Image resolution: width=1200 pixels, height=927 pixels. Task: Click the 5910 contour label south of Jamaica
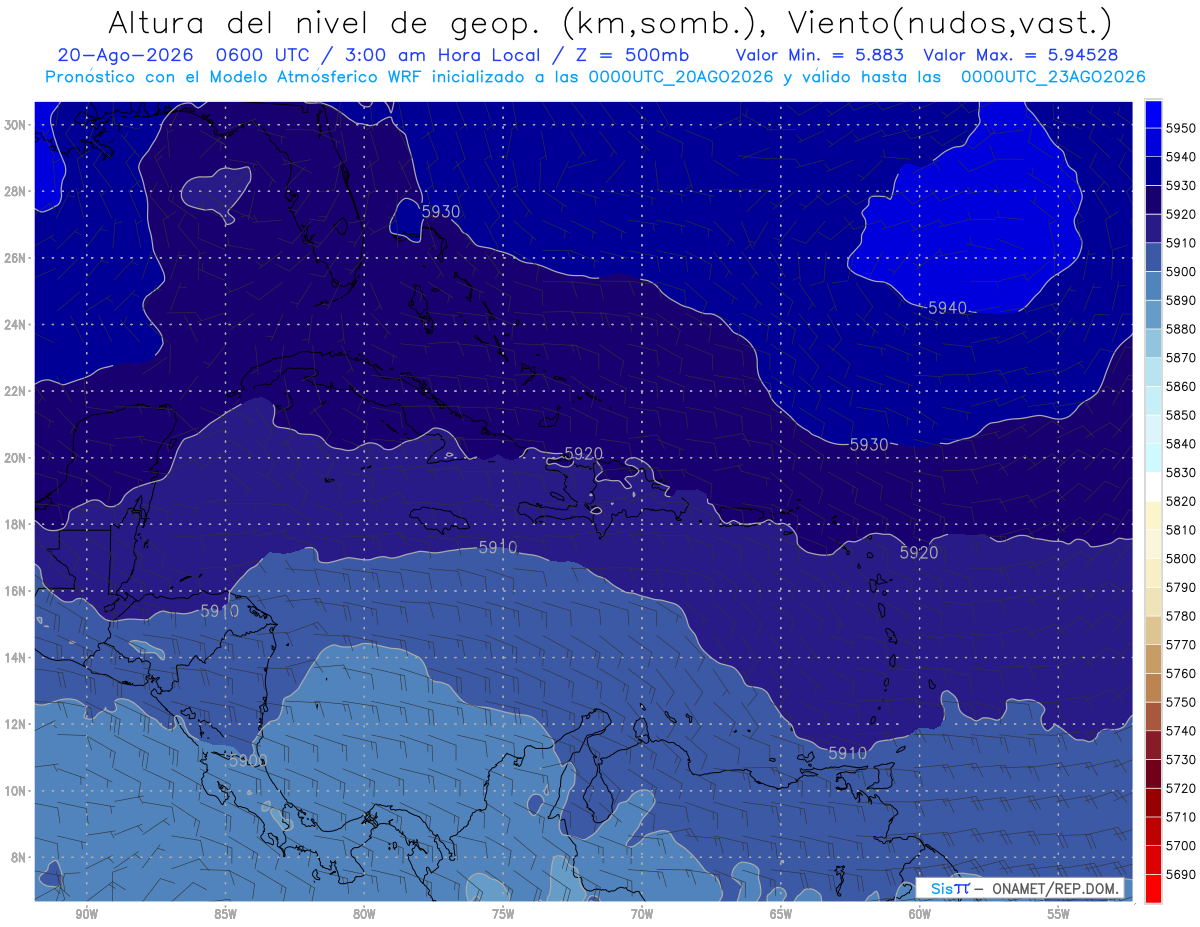click(498, 547)
